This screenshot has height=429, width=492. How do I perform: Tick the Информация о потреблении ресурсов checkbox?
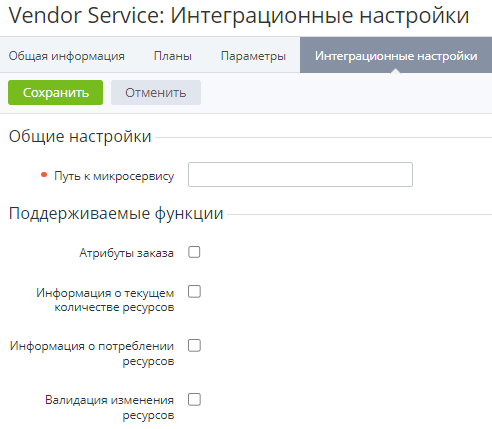[194, 346]
